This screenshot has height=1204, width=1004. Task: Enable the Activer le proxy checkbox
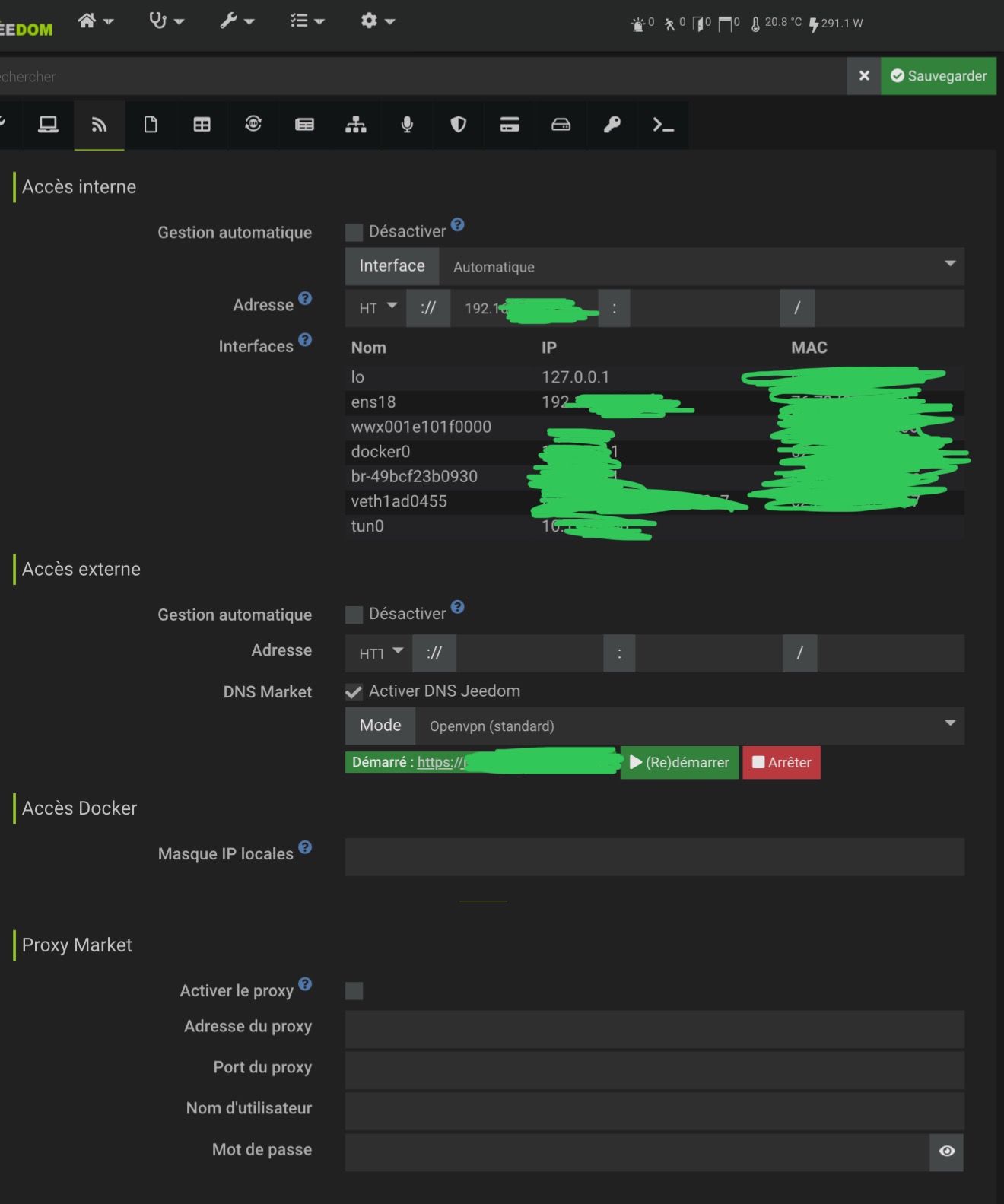click(354, 990)
